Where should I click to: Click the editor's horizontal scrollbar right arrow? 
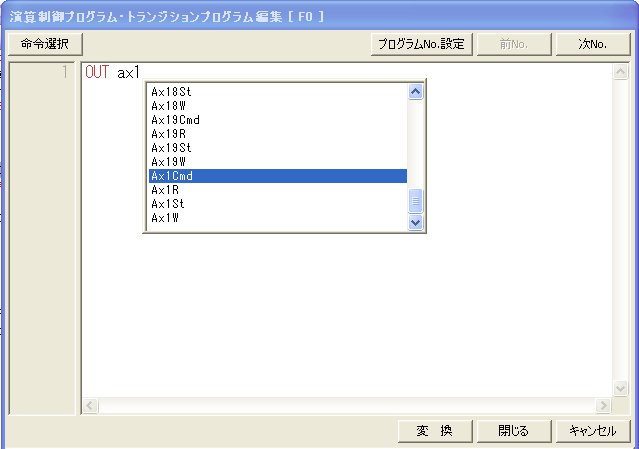(603, 405)
